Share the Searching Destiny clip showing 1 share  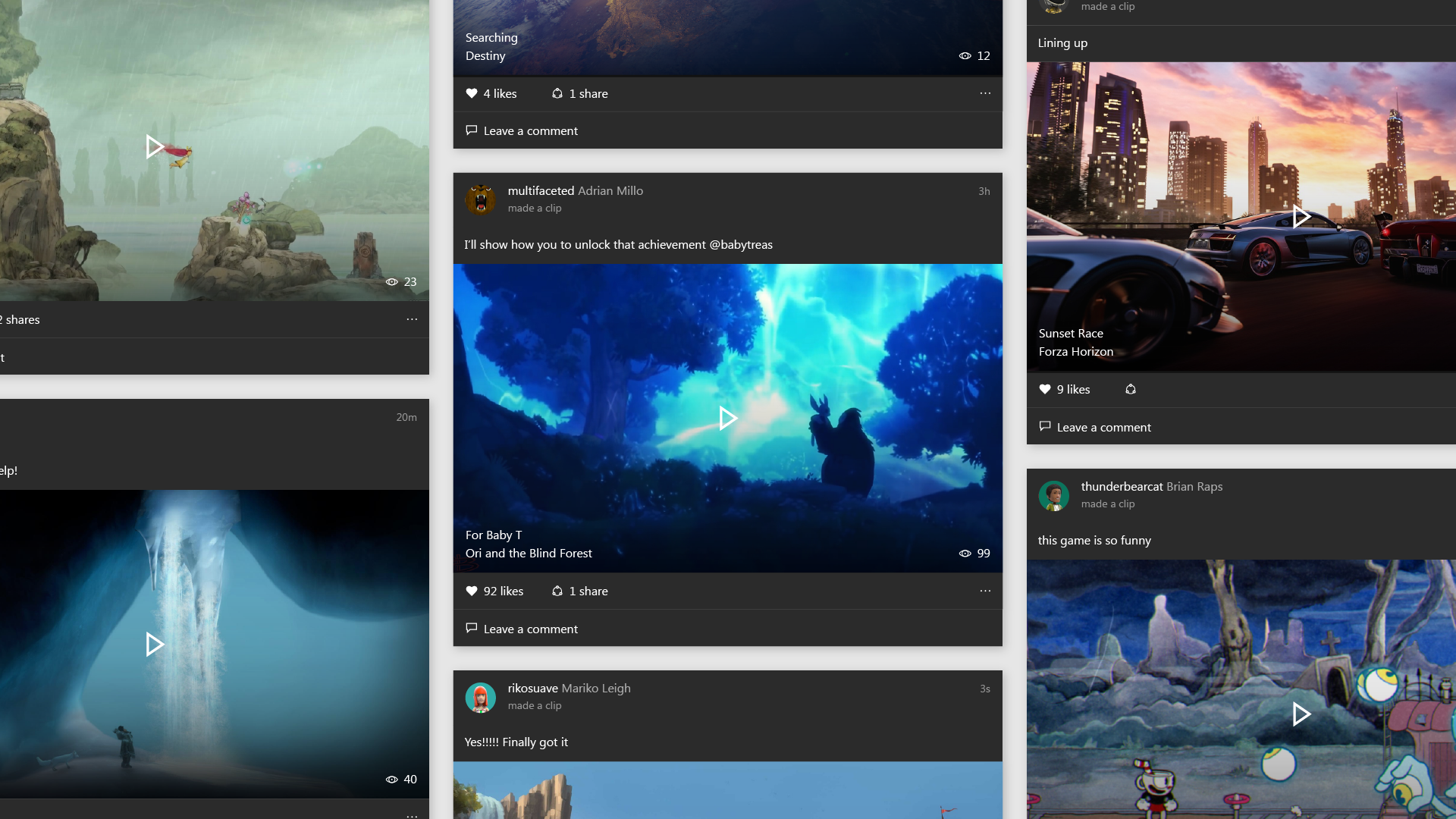(x=580, y=93)
